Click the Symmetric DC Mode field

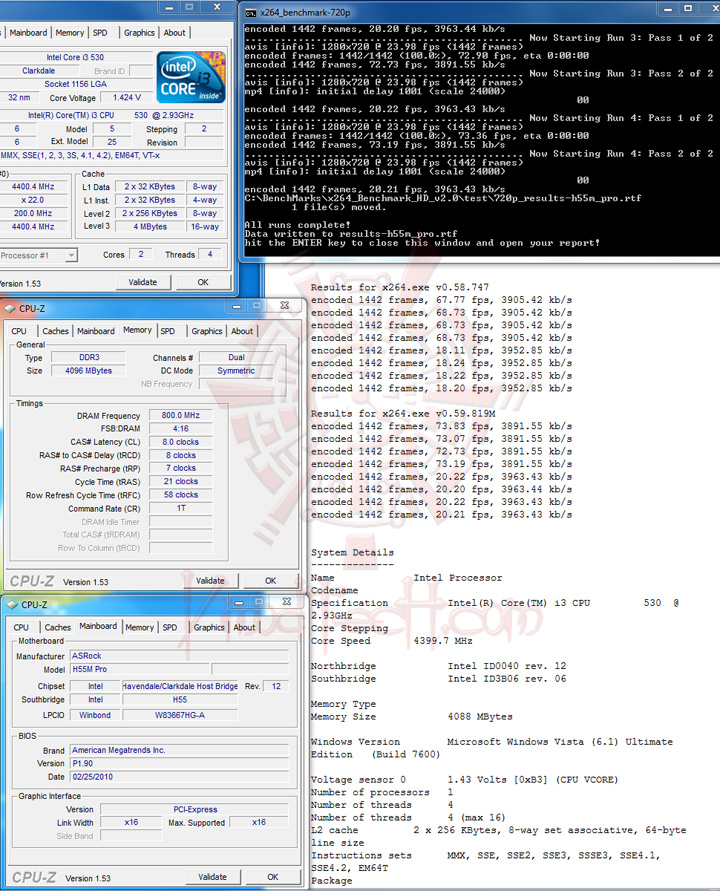[236, 370]
